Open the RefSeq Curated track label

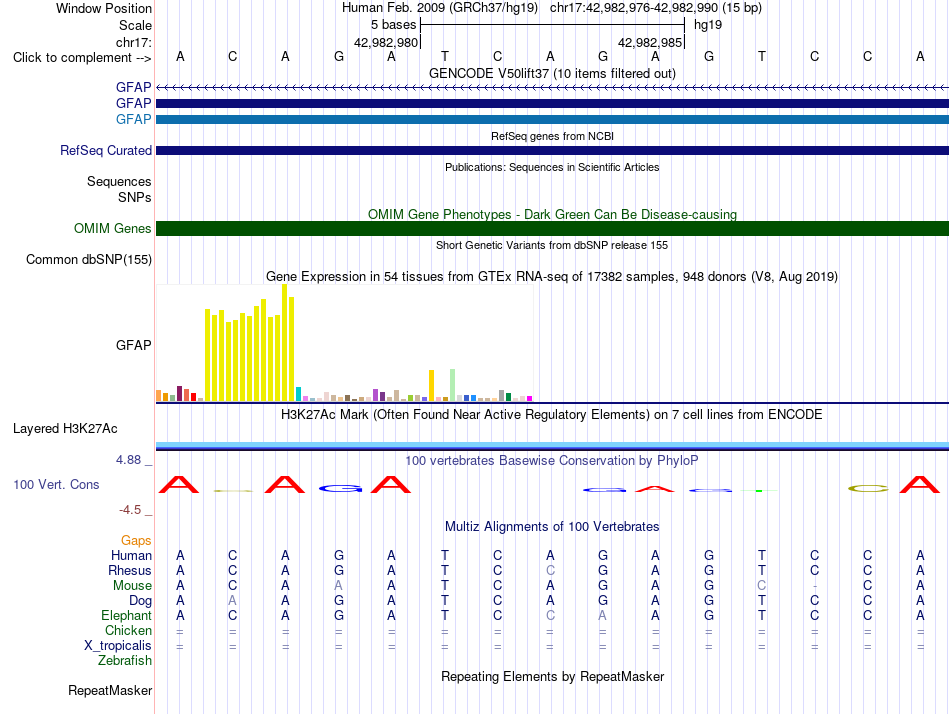click(x=105, y=150)
